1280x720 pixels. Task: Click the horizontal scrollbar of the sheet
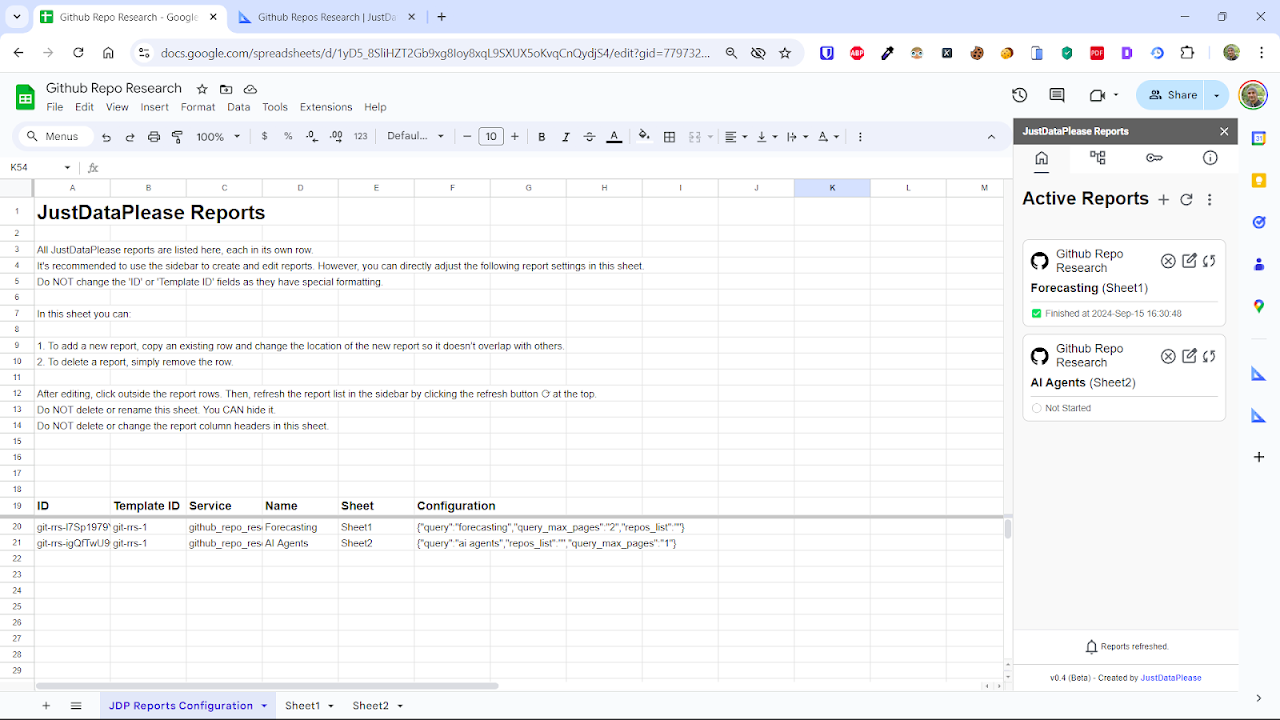(267, 686)
